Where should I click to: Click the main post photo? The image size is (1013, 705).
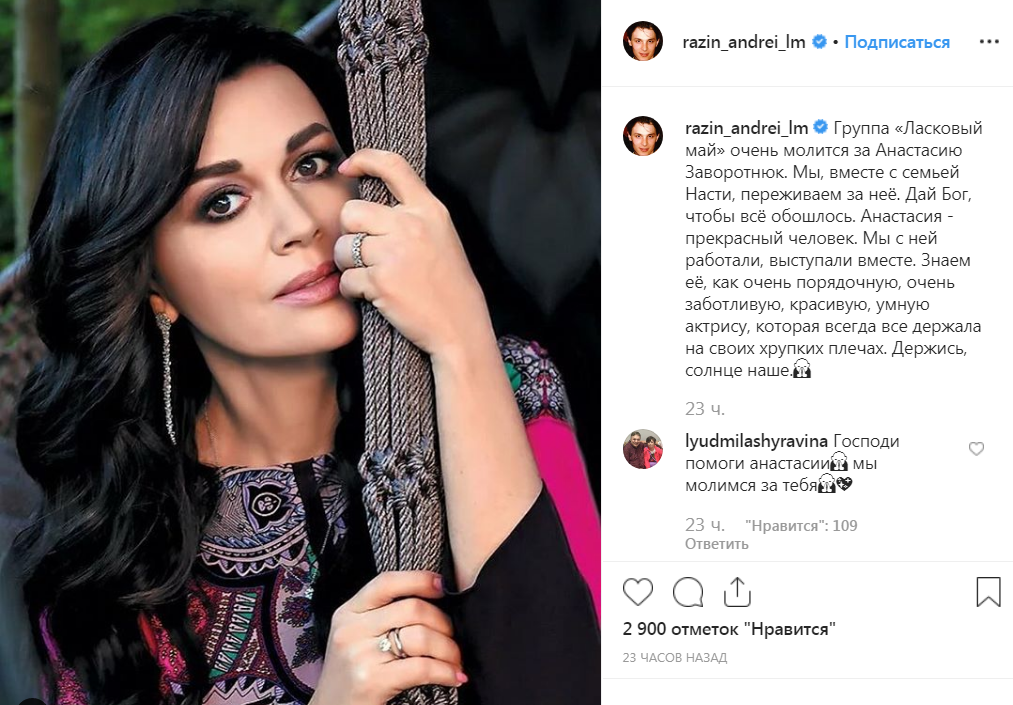click(300, 352)
